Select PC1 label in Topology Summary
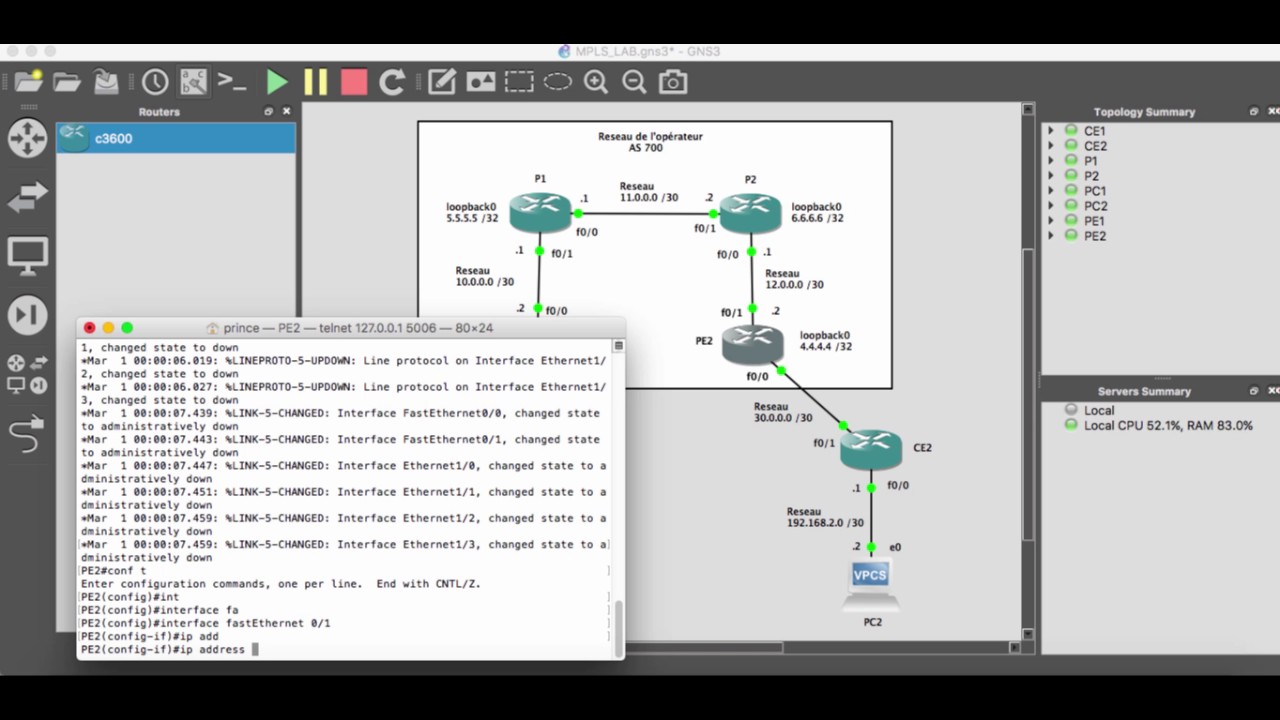The width and height of the screenshot is (1280, 720). click(x=1096, y=191)
